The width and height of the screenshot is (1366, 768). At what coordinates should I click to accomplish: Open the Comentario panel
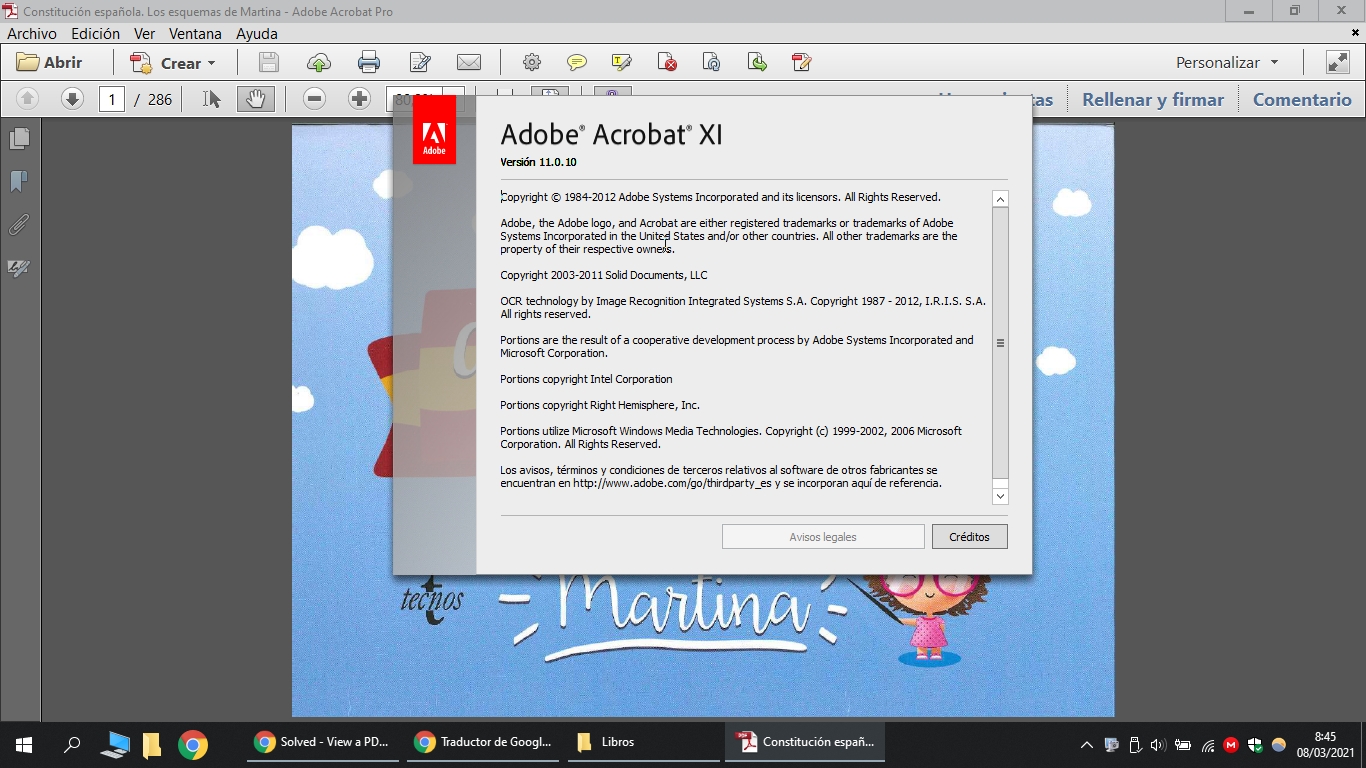(1302, 99)
